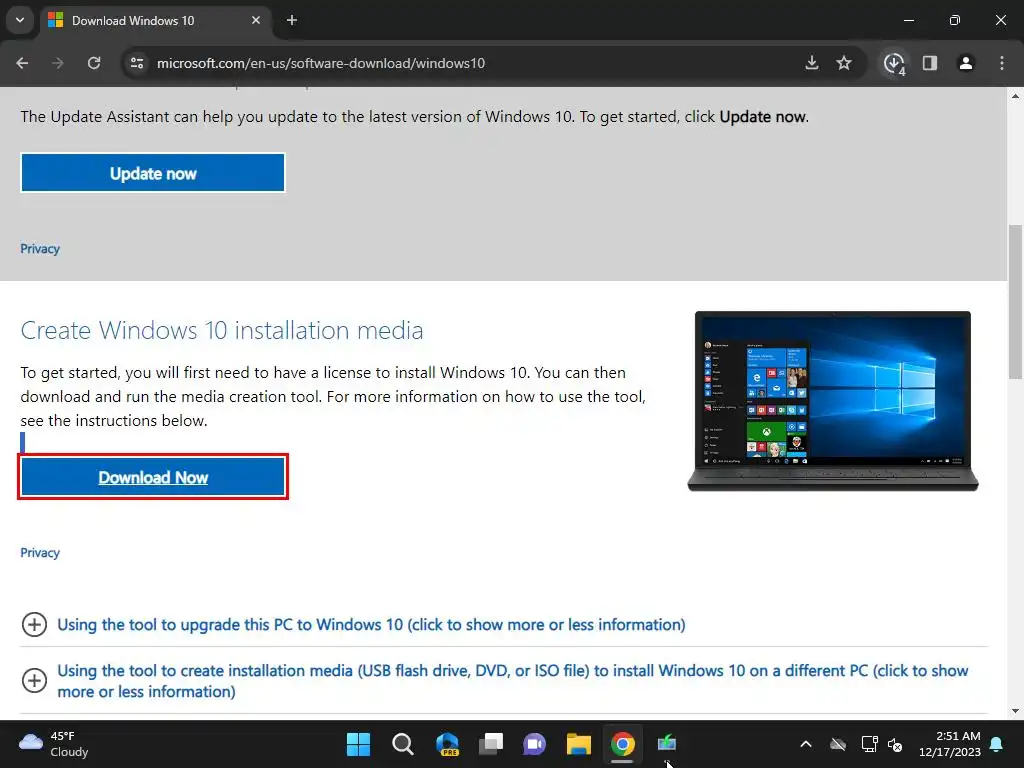Click the forward navigation arrow

tap(58, 63)
